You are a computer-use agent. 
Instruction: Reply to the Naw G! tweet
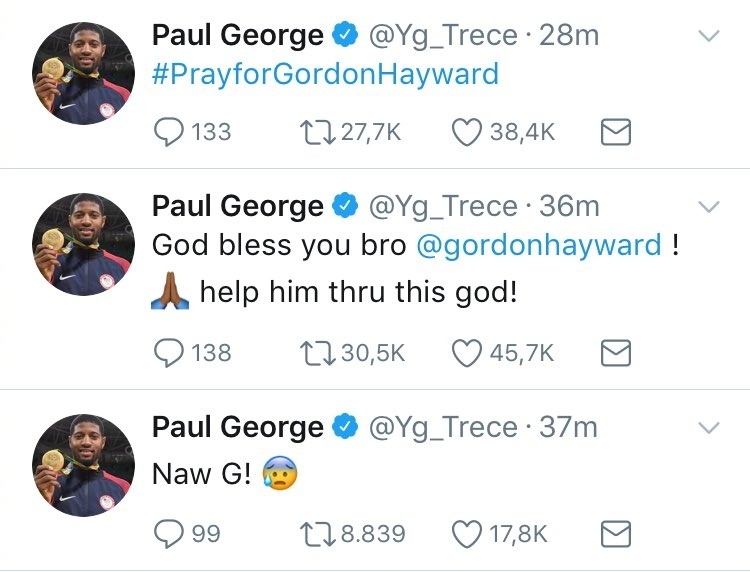pyautogui.click(x=168, y=533)
